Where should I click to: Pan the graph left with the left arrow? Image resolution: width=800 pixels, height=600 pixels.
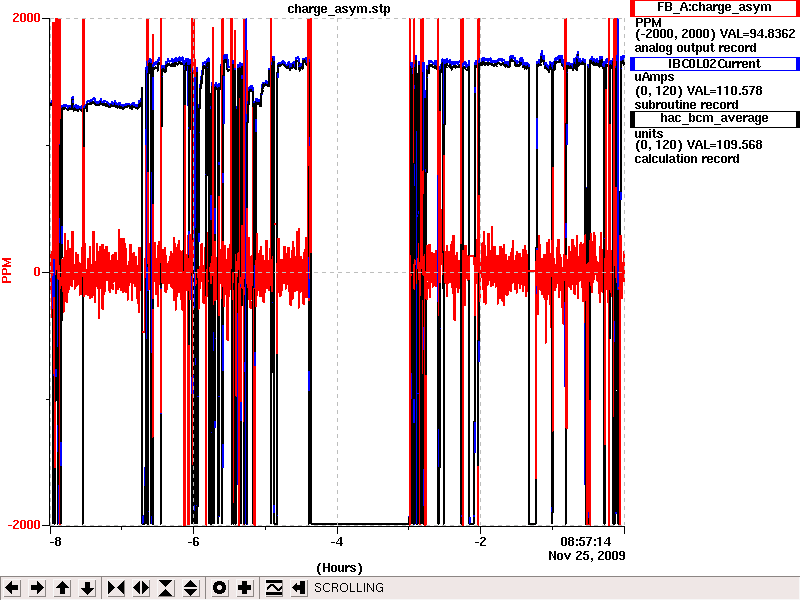[x=12, y=588]
